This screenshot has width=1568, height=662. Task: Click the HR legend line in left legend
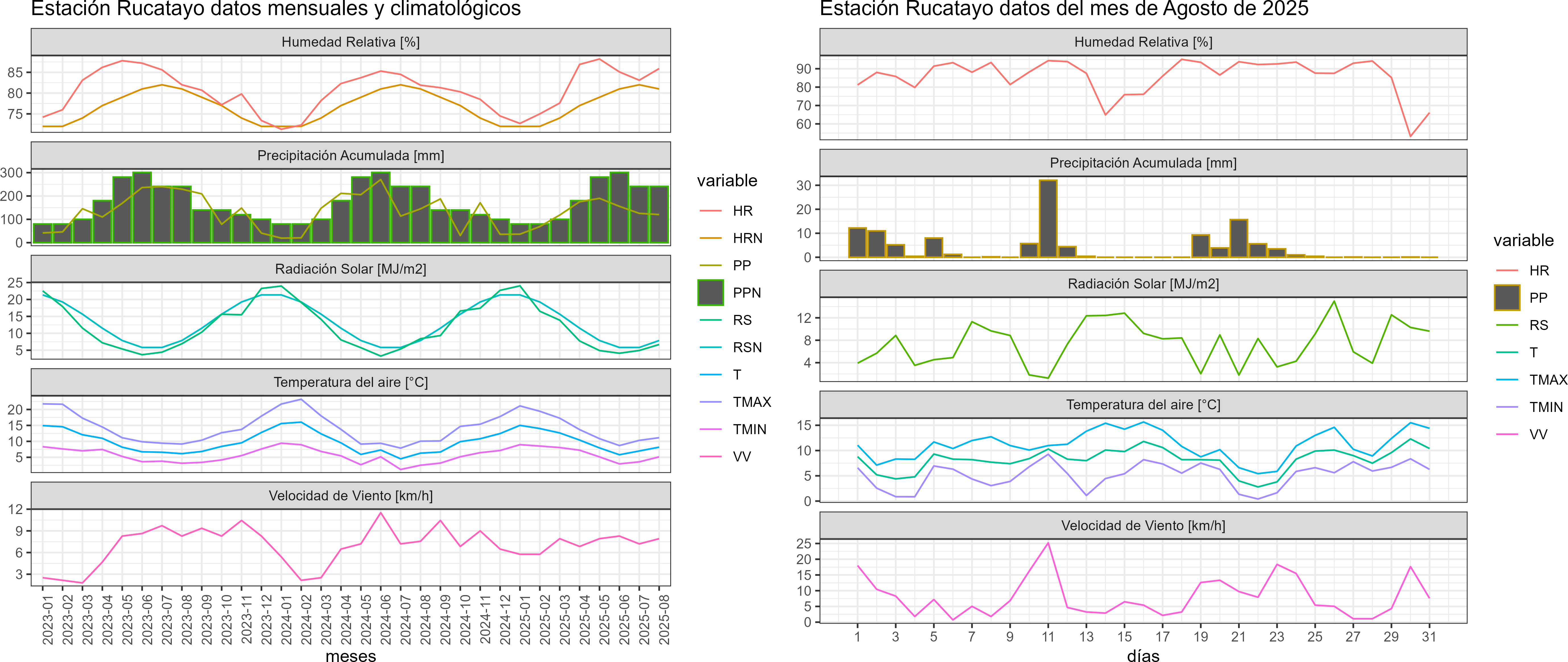coord(710,211)
